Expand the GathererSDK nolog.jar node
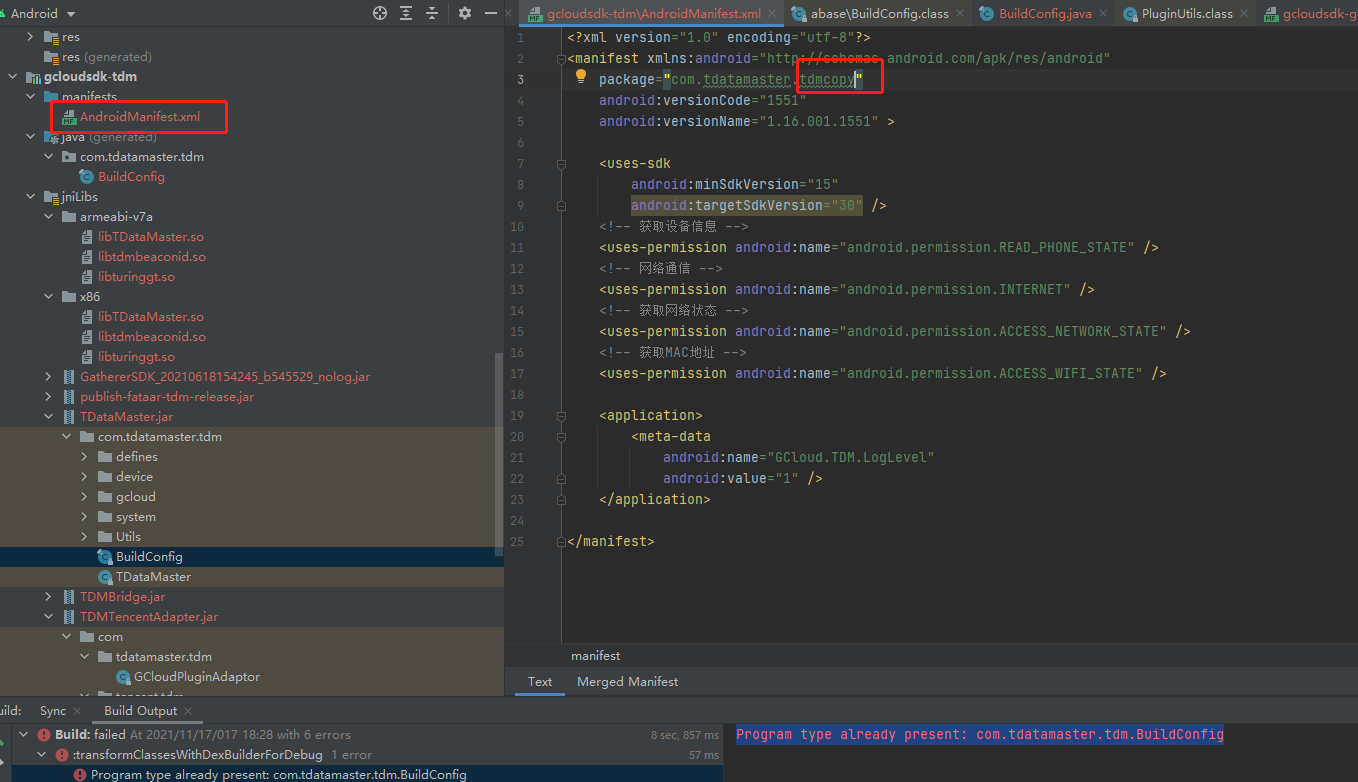Screen dimensions: 1358x782 coord(48,377)
